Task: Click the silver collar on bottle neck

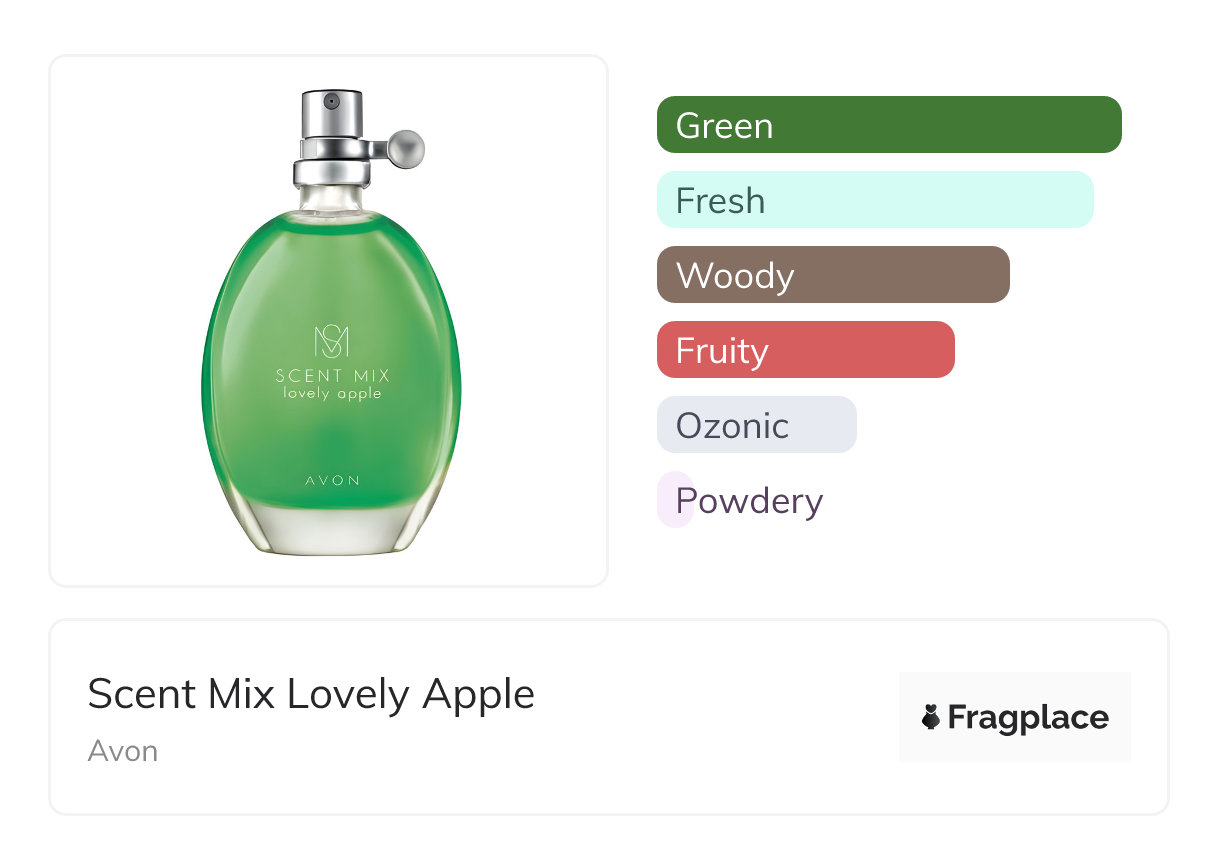Action: coord(330,172)
